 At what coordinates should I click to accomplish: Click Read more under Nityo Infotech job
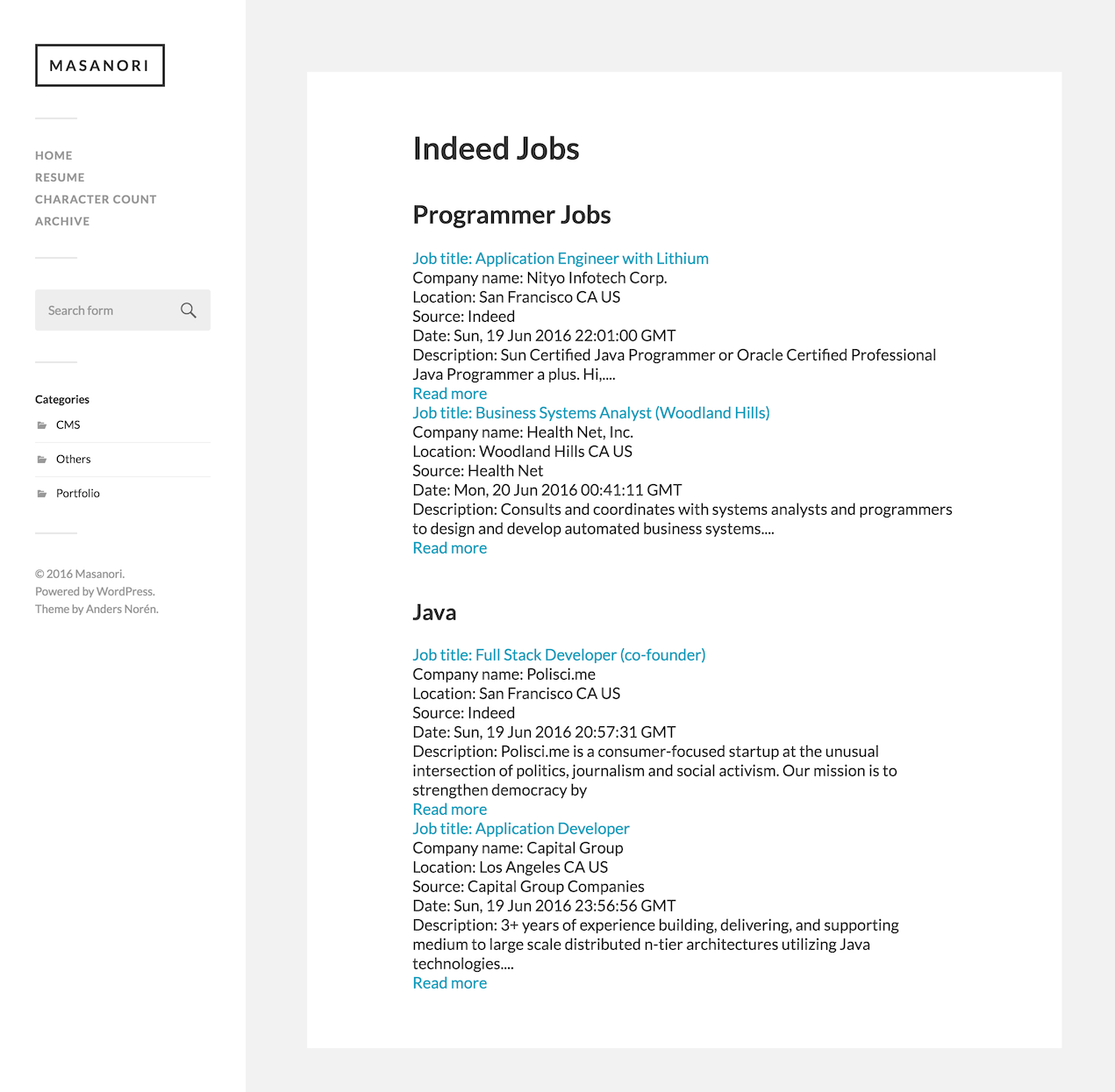pyautogui.click(x=449, y=393)
